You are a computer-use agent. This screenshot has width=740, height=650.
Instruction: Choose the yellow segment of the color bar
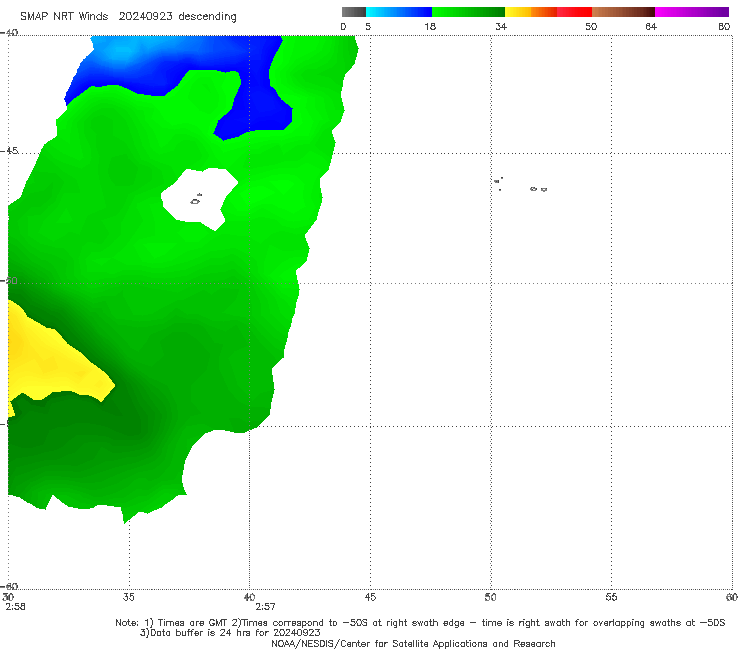(518, 12)
